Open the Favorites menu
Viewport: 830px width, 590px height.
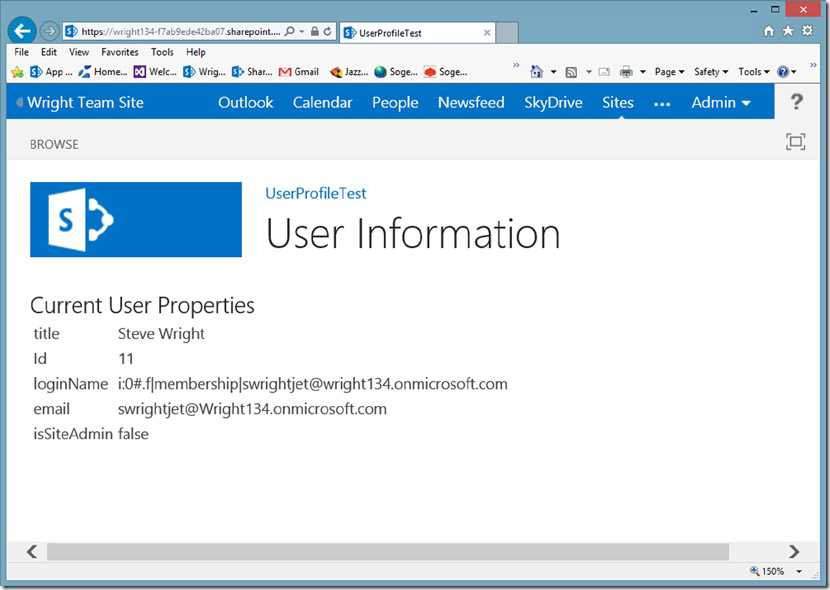[120, 52]
